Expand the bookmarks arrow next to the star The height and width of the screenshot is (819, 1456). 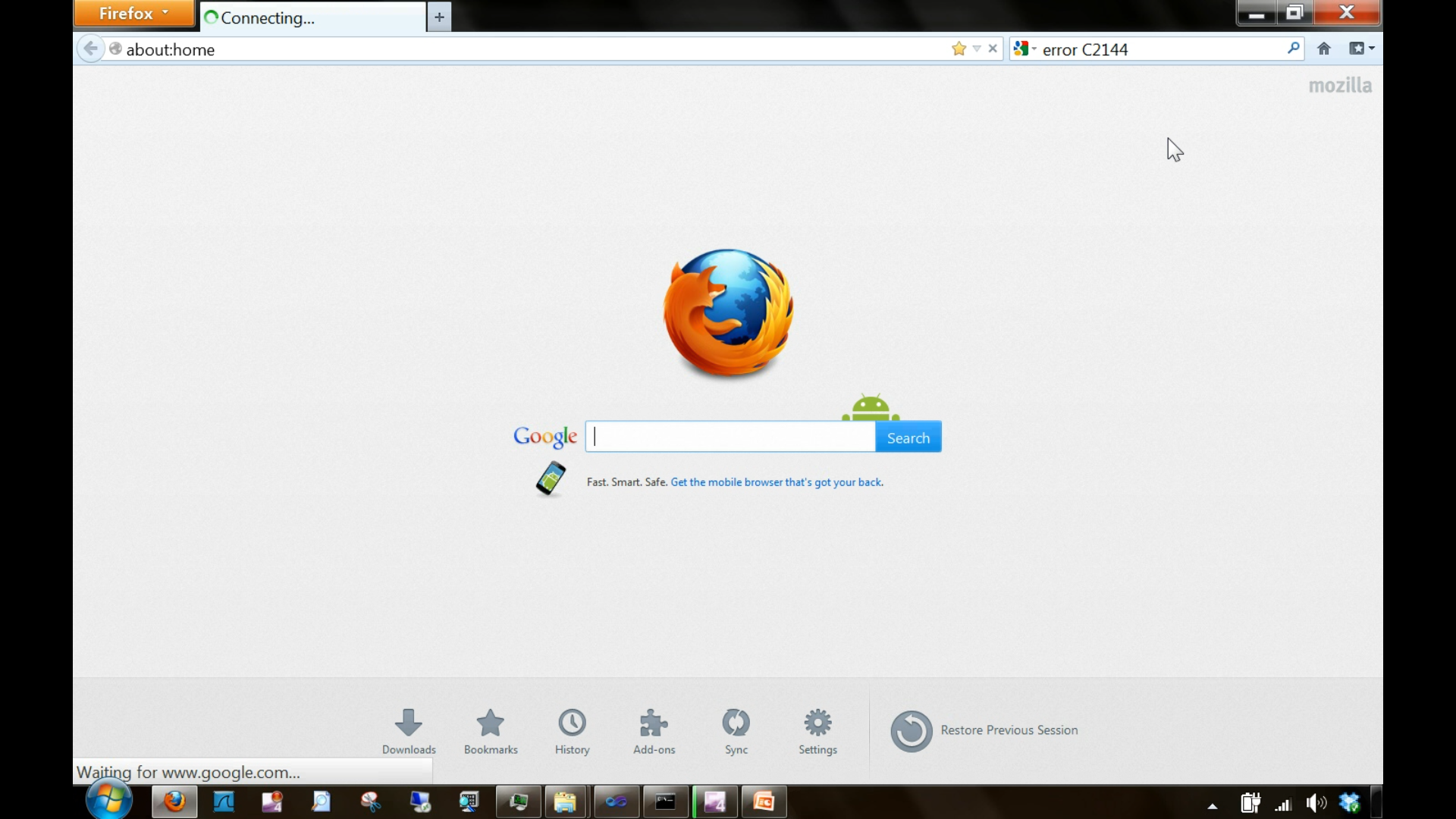coord(976,48)
